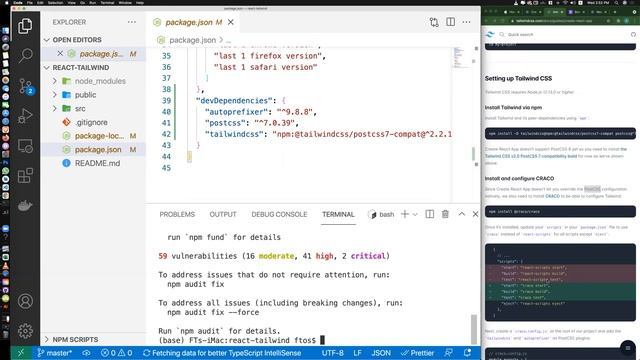
Task: Open the Apple menu in menu bar
Action: click(7, 2)
